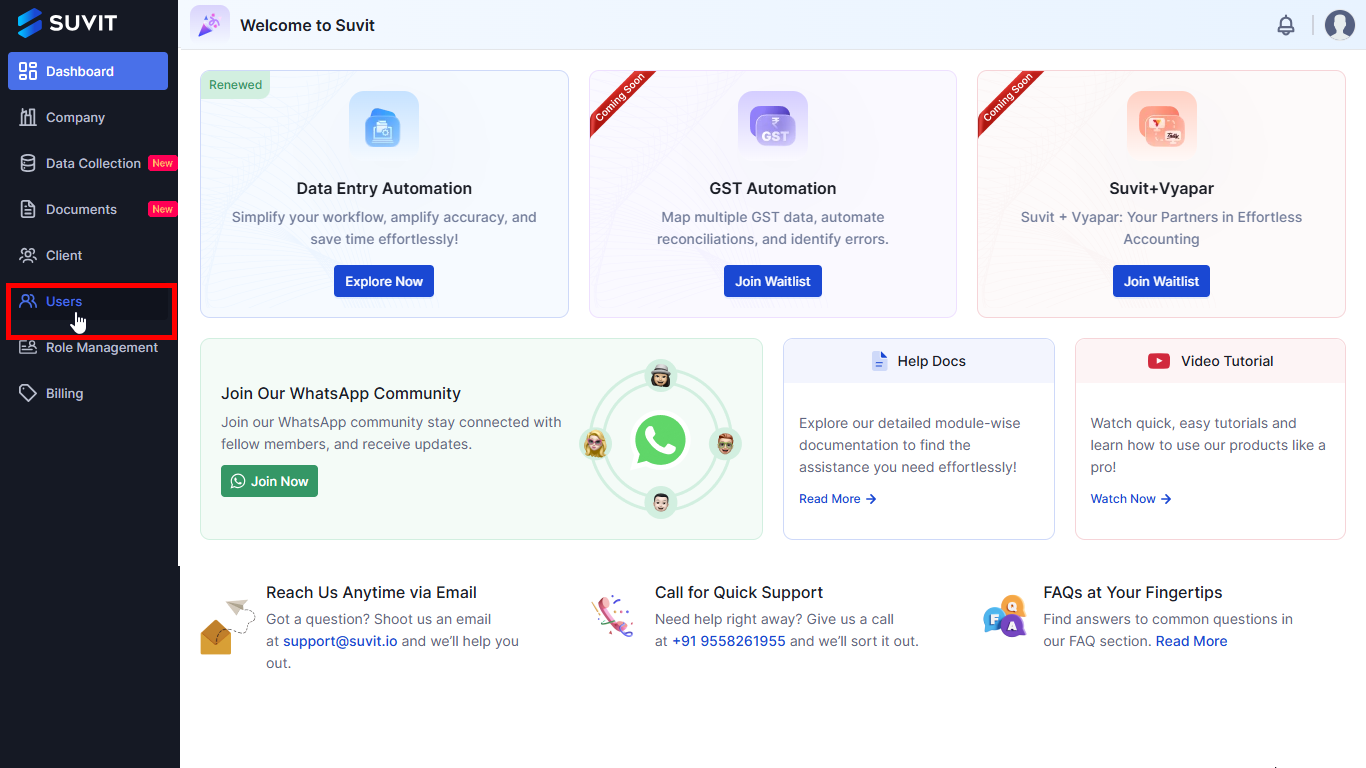Click 'Call for Quick Support' heading

[739, 592]
